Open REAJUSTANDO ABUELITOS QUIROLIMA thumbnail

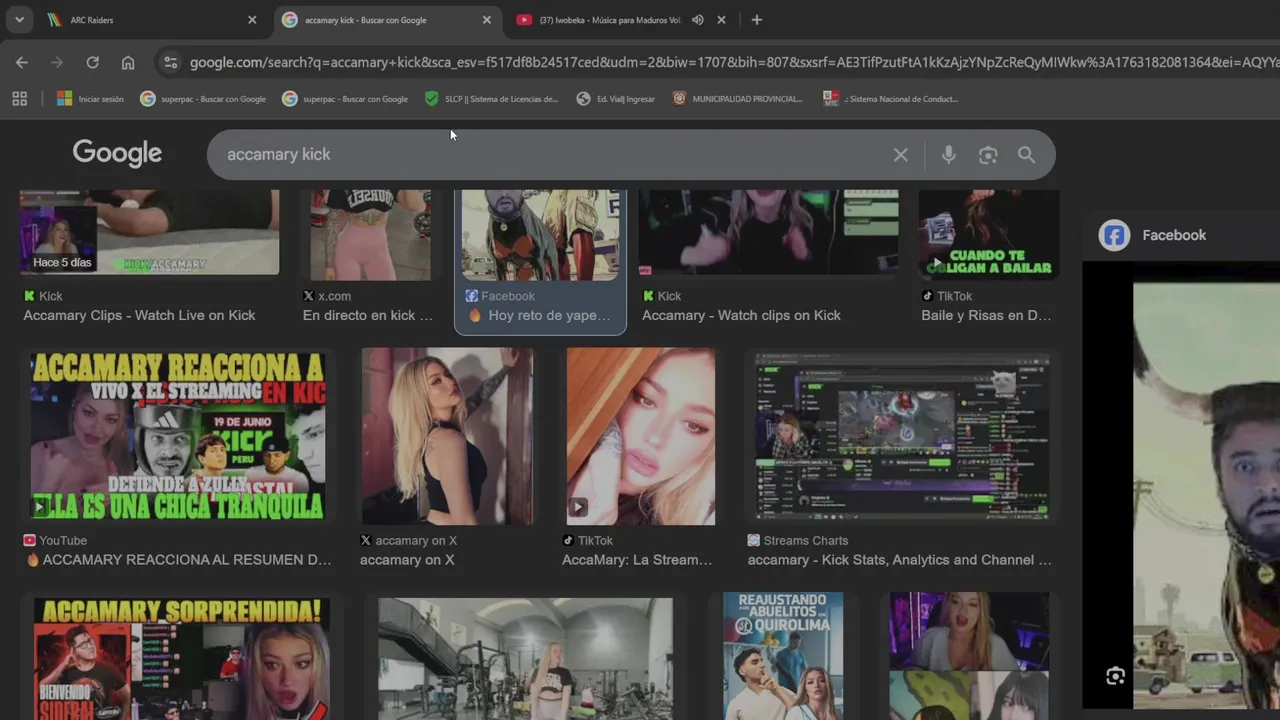coord(783,656)
